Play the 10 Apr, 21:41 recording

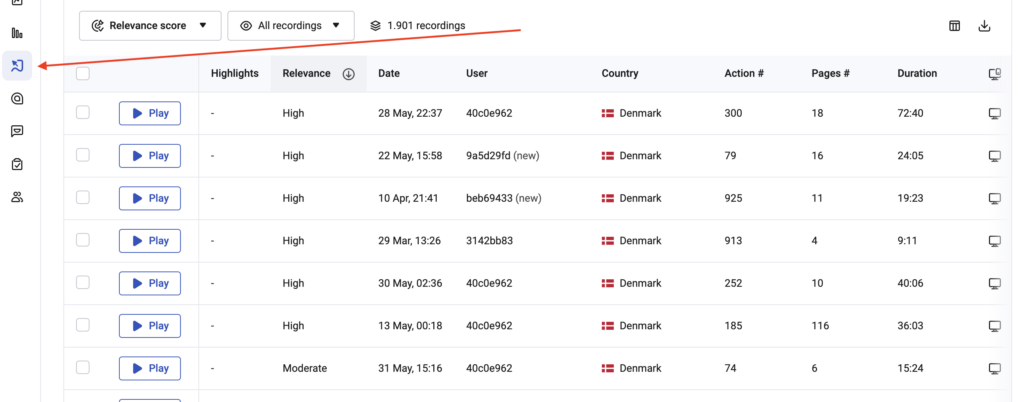click(150, 198)
